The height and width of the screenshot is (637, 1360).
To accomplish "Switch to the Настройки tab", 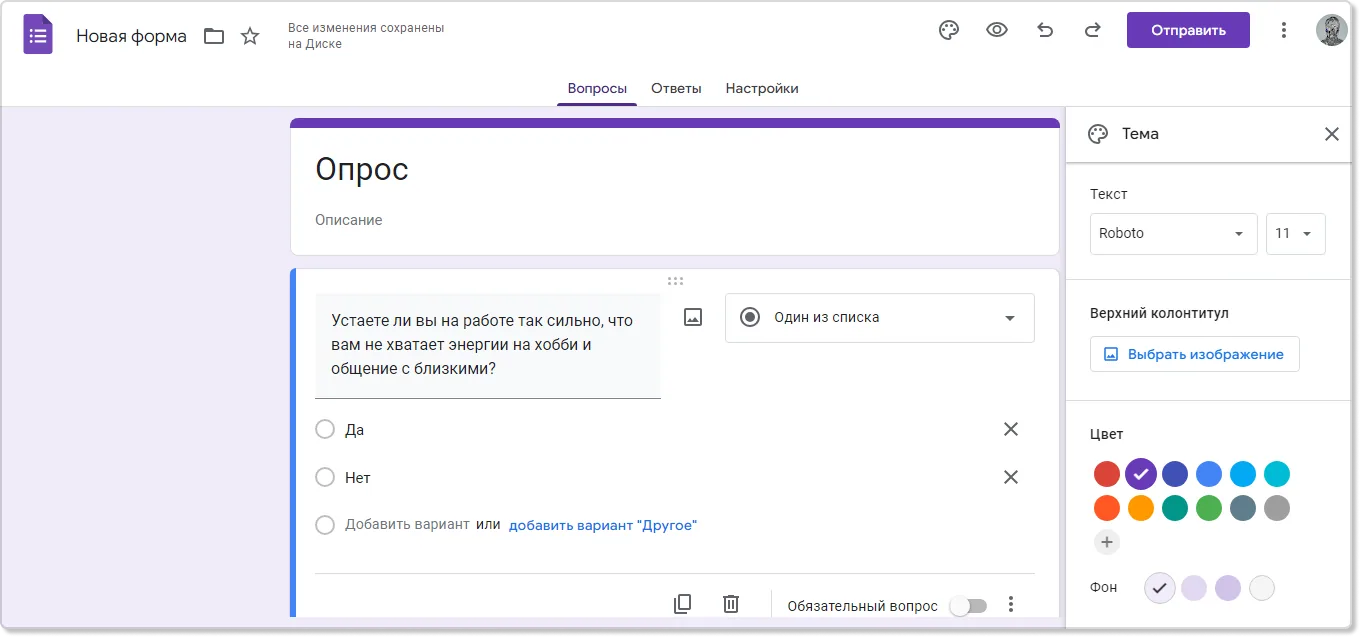I will [762, 88].
